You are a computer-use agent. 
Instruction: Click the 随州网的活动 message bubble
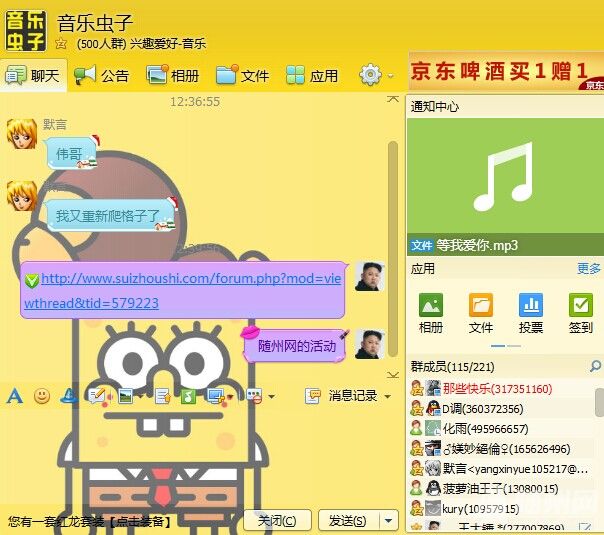(x=295, y=345)
